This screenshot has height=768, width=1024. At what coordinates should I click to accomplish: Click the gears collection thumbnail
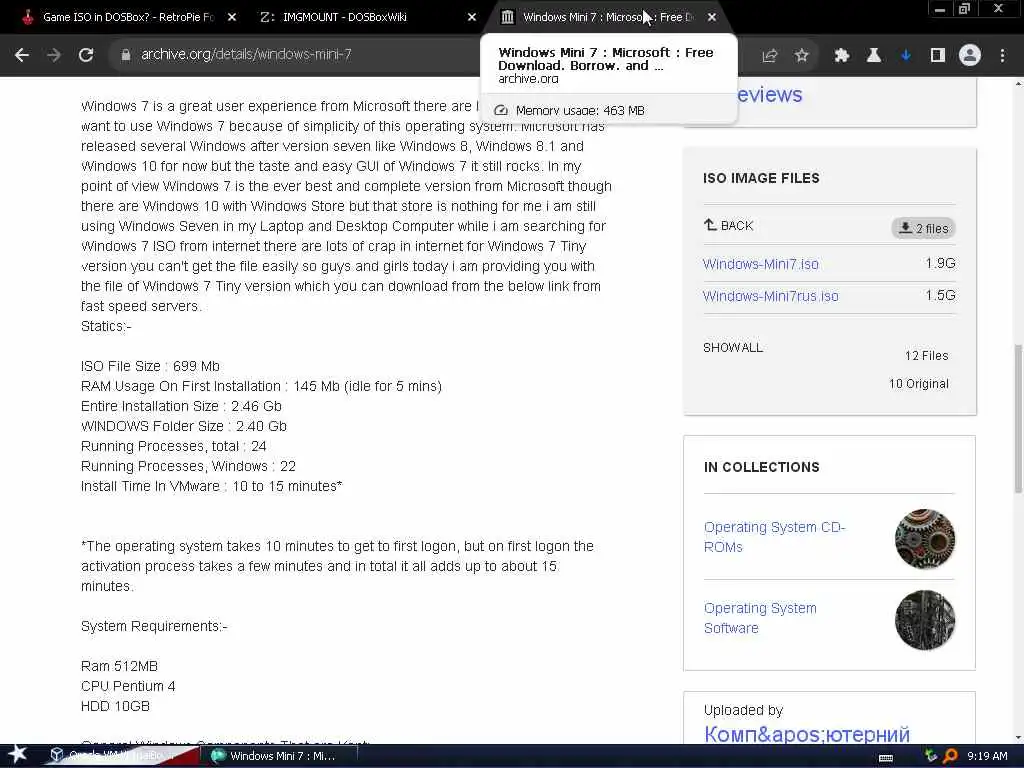pyautogui.click(x=925, y=539)
